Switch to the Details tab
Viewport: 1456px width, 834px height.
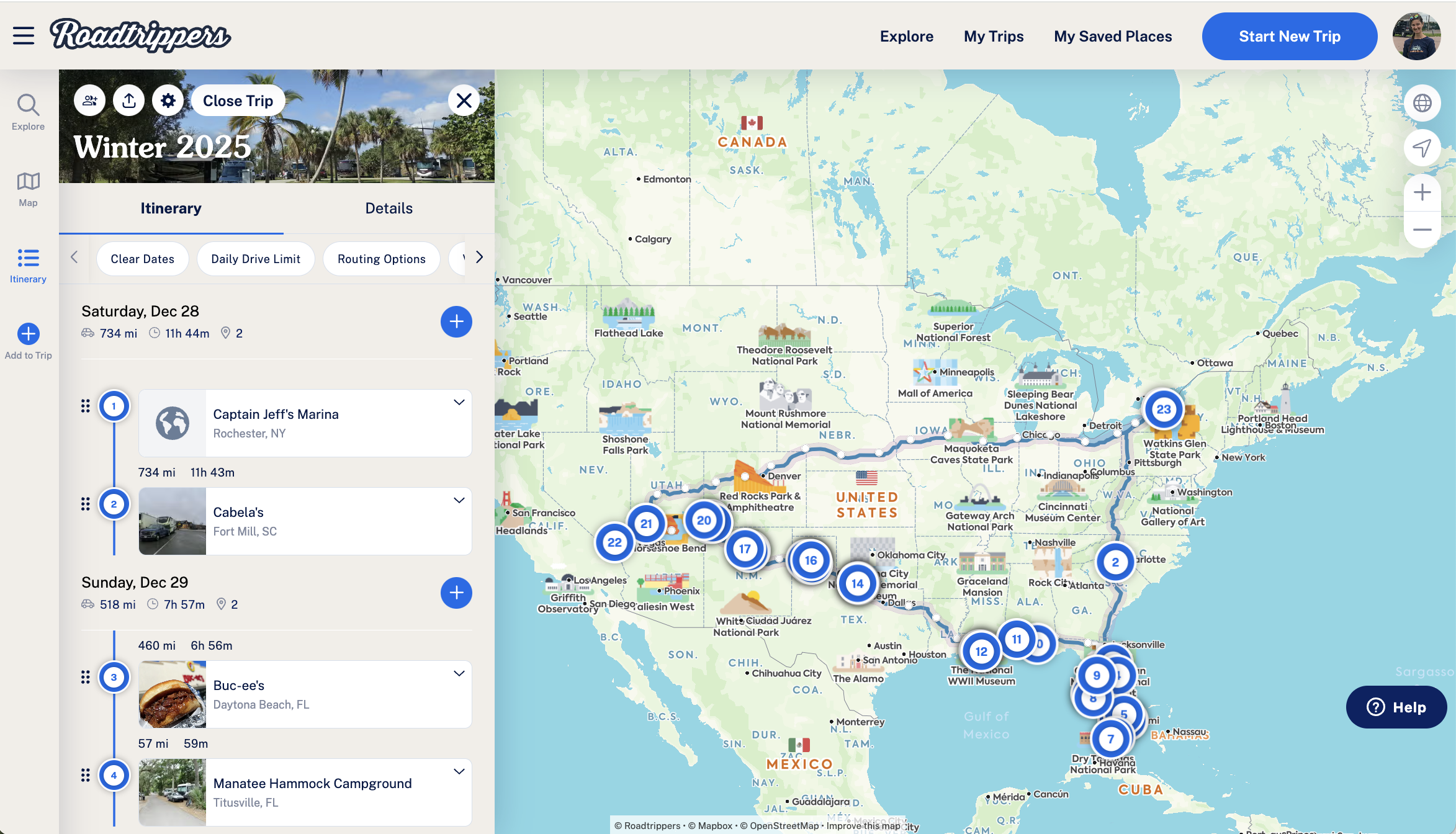[389, 208]
